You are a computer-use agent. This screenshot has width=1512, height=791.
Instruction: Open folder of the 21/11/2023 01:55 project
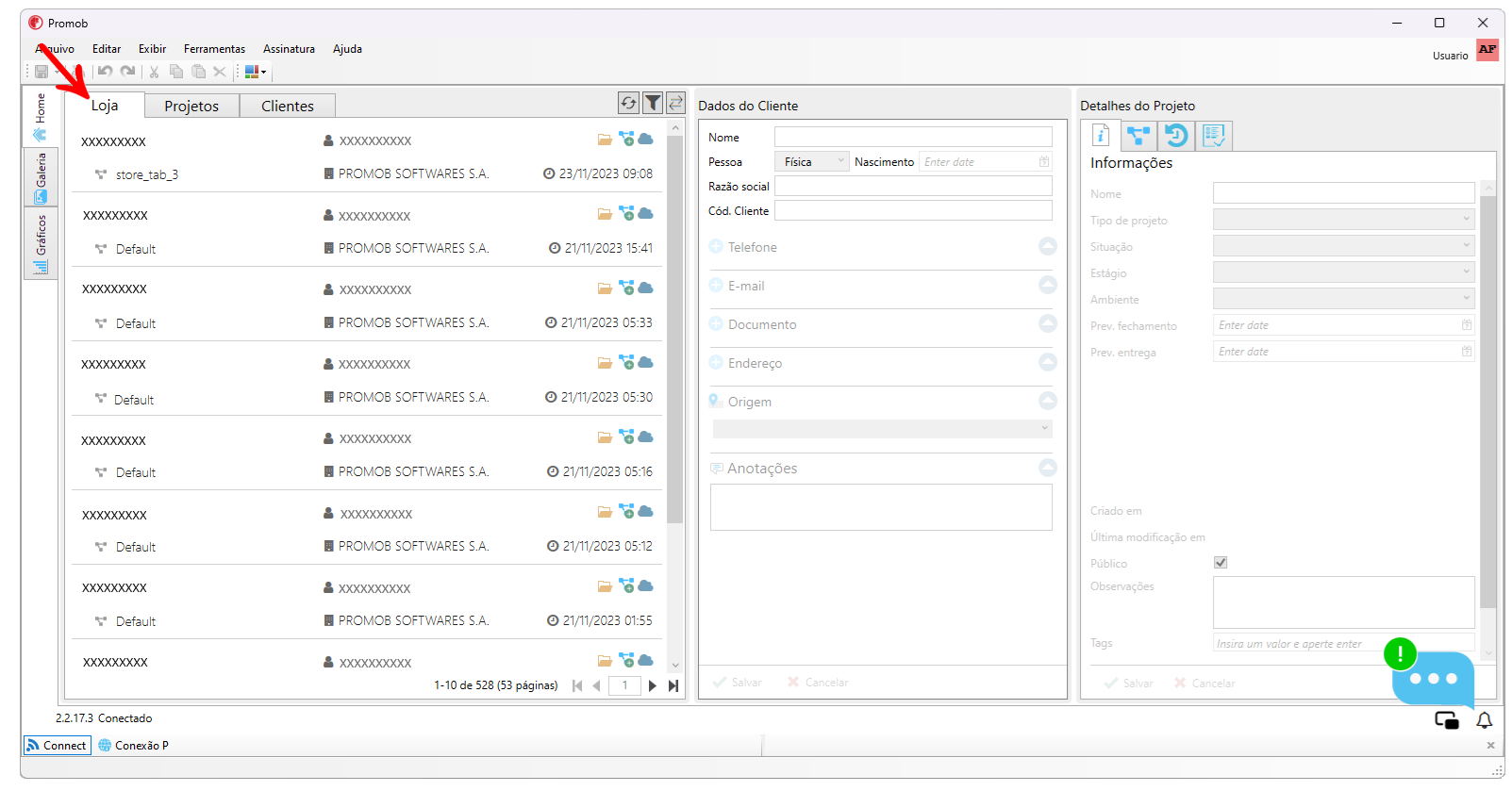[x=605, y=586]
